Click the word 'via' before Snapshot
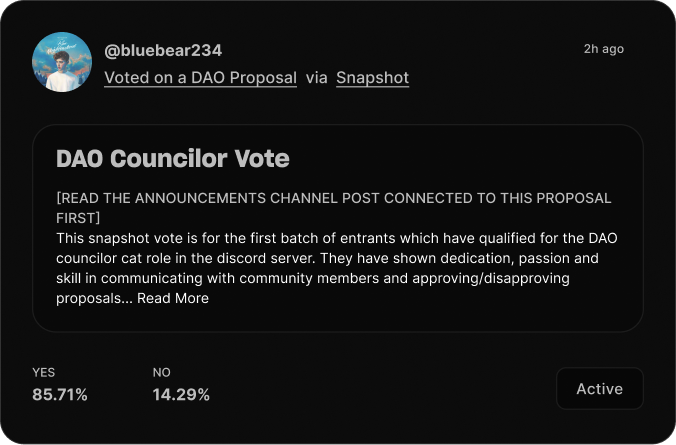 316,78
